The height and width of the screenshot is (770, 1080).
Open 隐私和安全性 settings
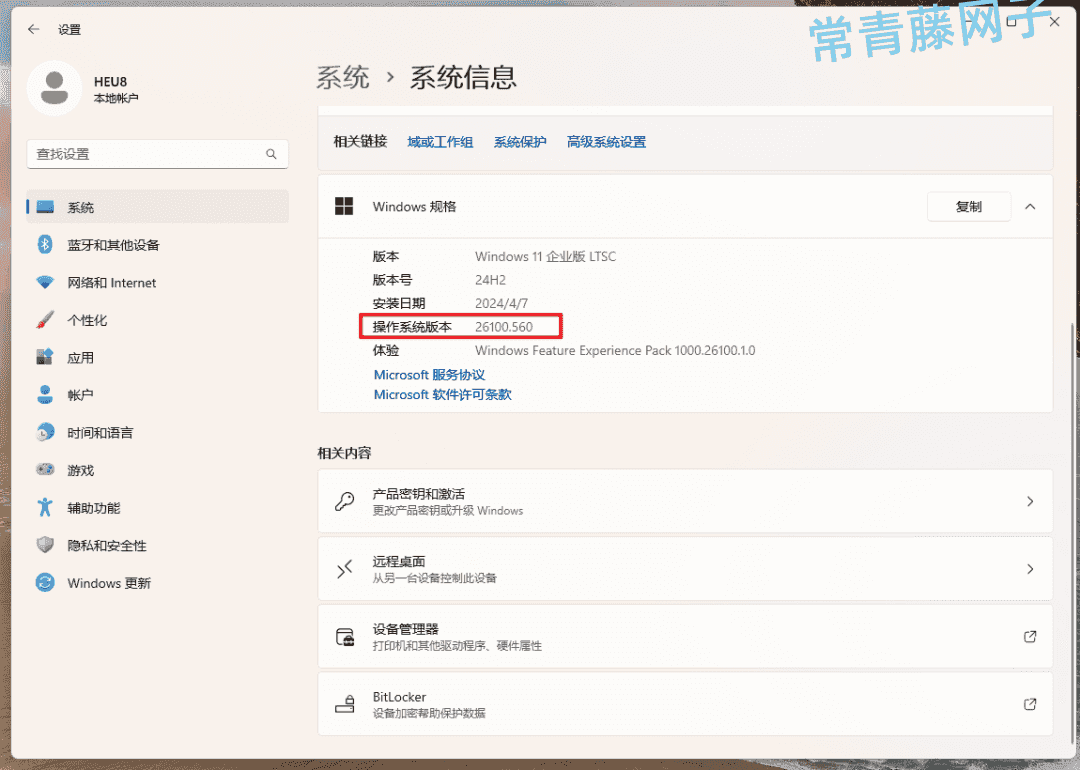[x=158, y=545]
